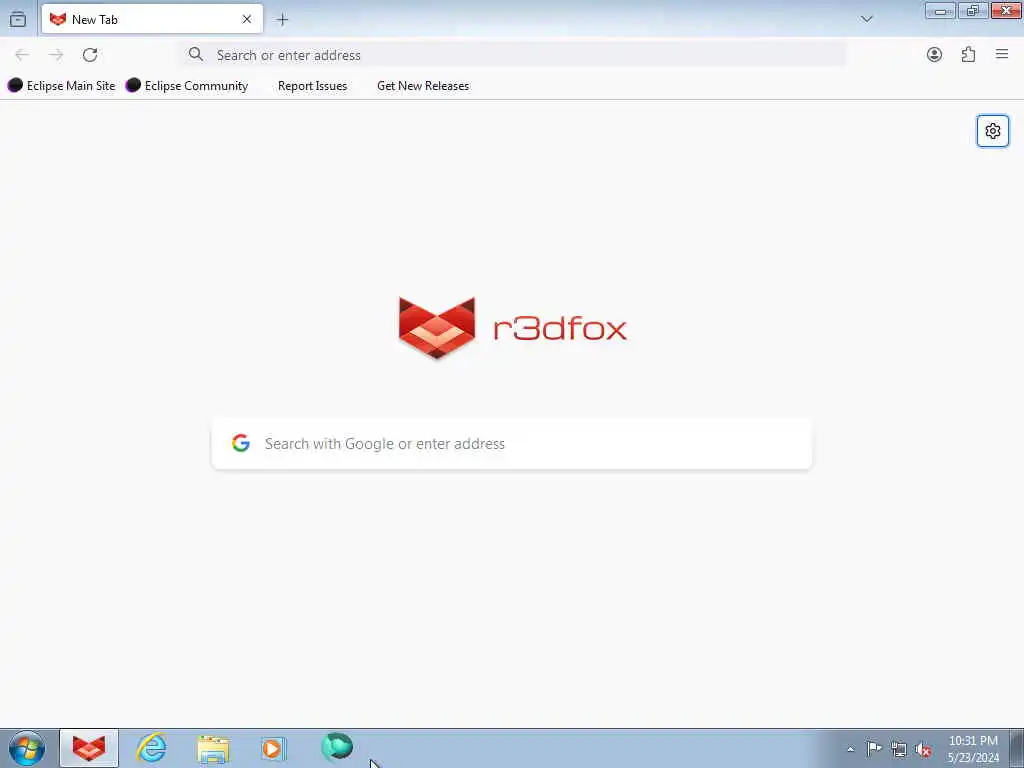Open Get New Releases bookmark
The height and width of the screenshot is (768, 1024).
coord(423,86)
